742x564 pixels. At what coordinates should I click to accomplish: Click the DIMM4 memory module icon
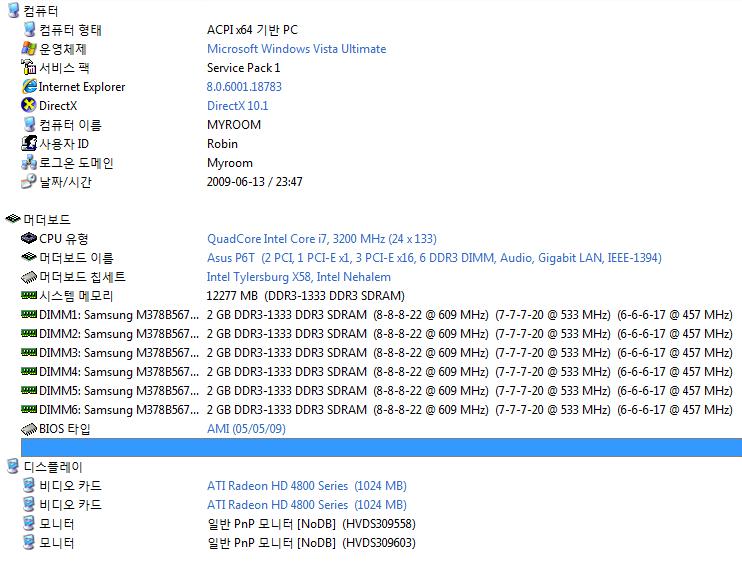click(x=29, y=371)
